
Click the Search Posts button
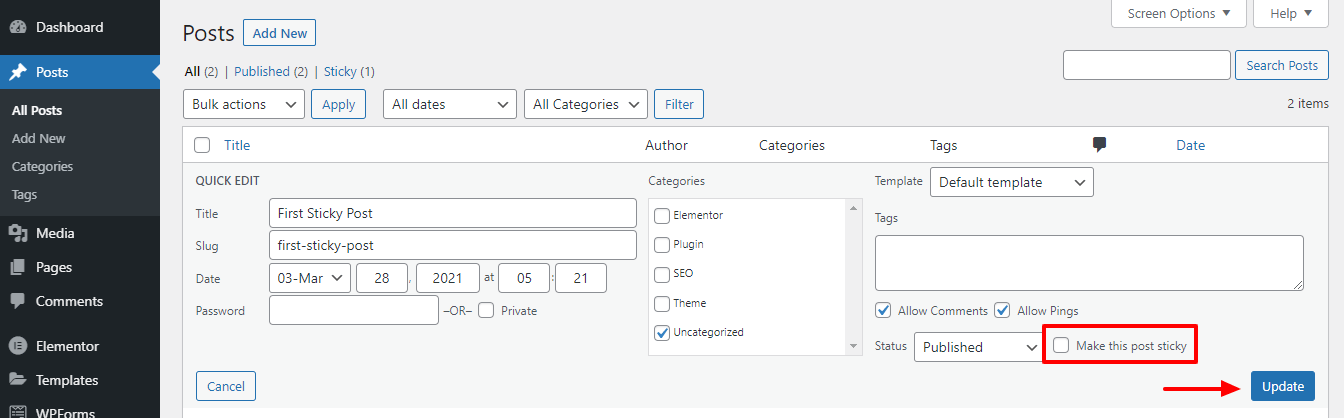coord(1282,65)
